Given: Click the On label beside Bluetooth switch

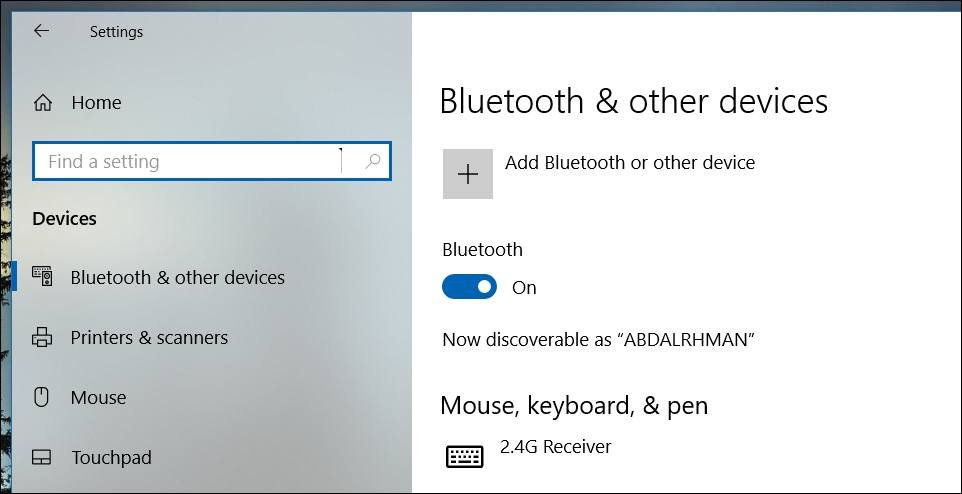Looking at the screenshot, I should pos(524,288).
